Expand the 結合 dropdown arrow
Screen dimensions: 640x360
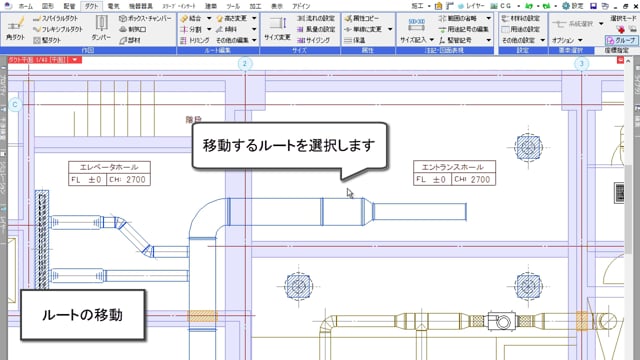[x=209, y=18]
